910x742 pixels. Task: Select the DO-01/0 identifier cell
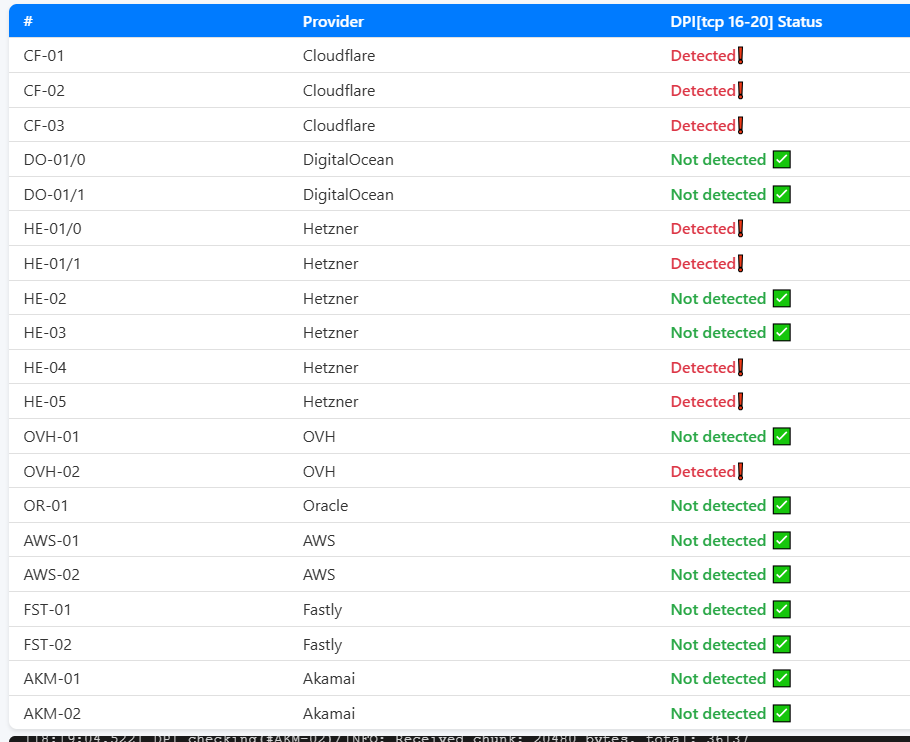(x=55, y=160)
